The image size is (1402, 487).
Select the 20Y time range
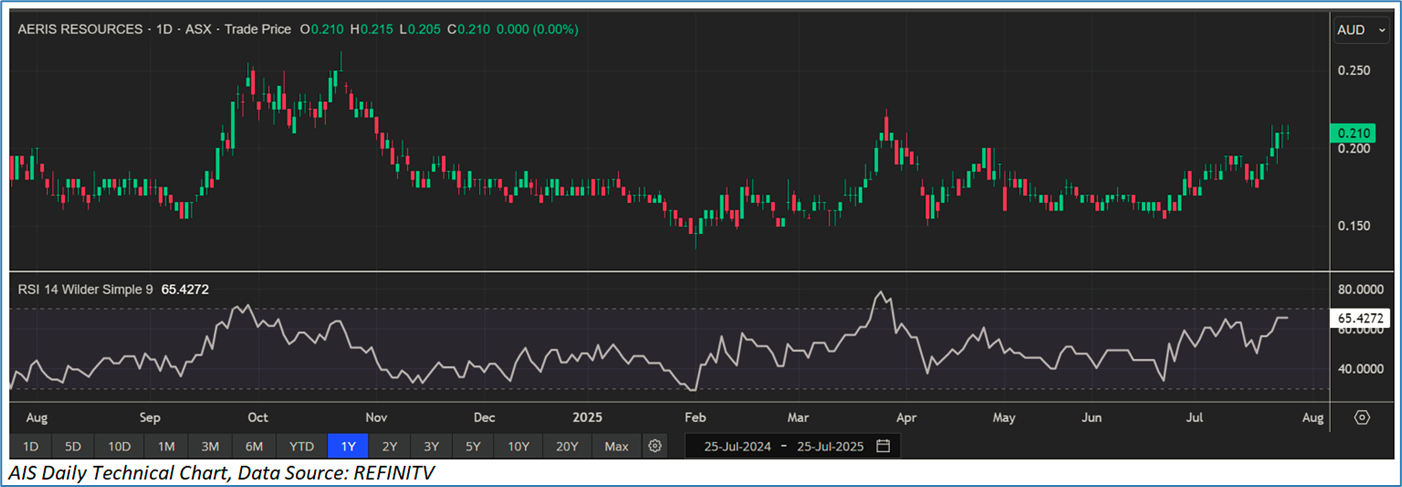pos(567,445)
